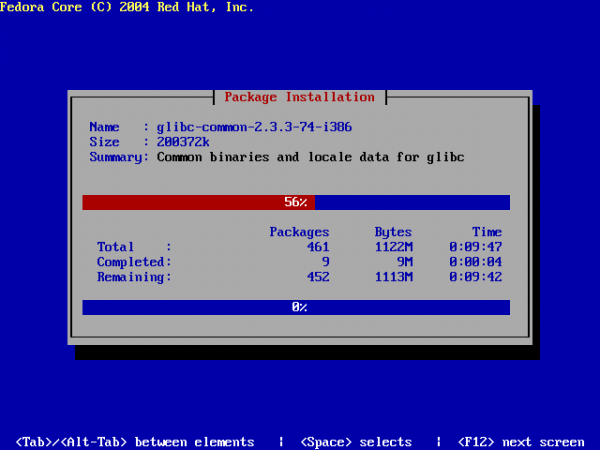Click completed packages value 9
Screen dimensions: 600x450
click(x=325, y=262)
